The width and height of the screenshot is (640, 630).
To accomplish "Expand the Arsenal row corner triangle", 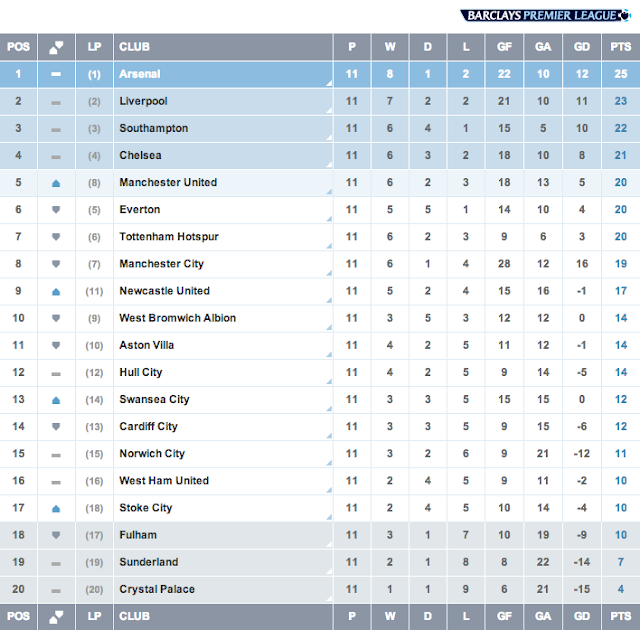I will 328,83.
